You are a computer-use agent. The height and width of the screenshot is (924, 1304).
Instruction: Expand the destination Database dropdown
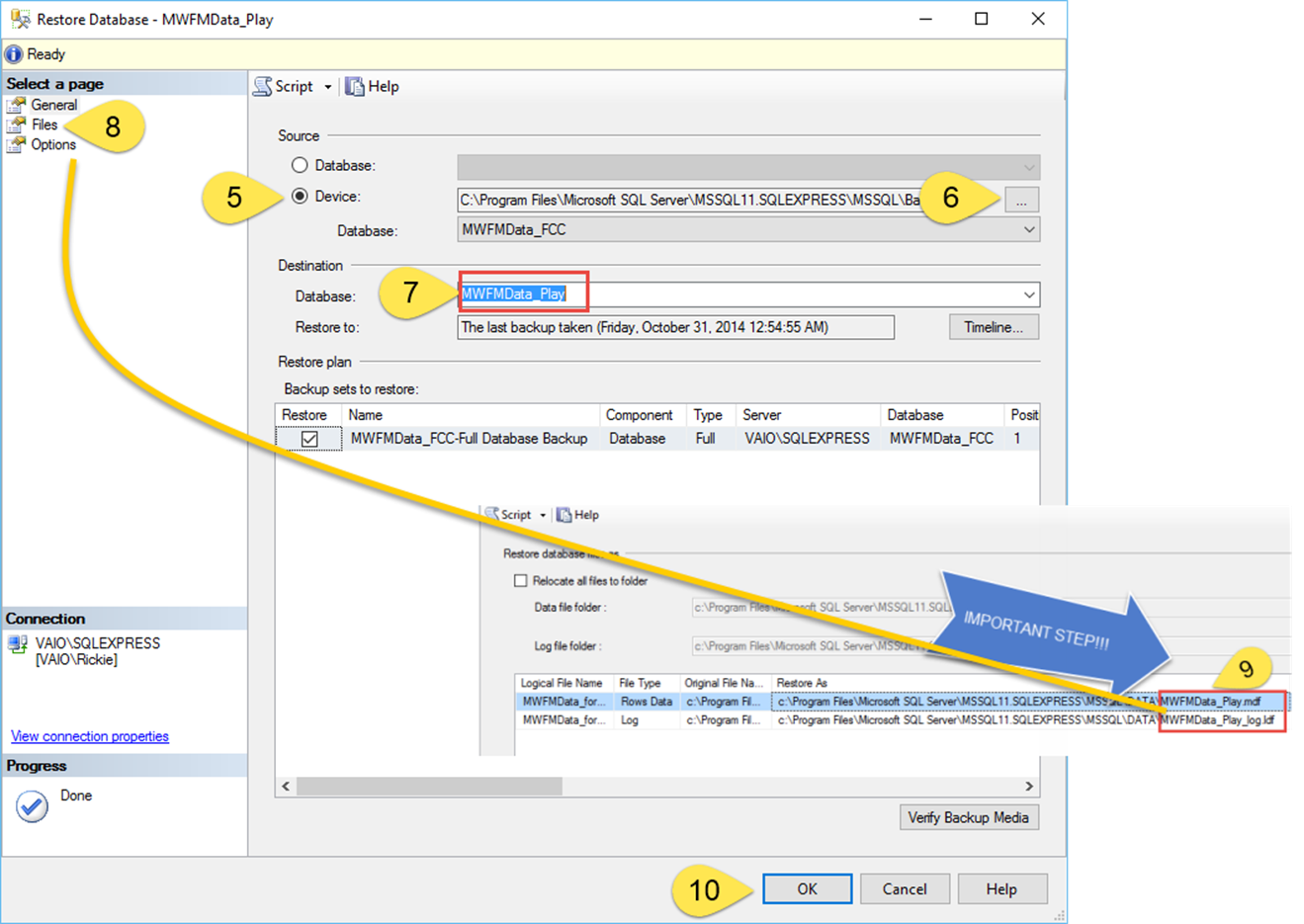click(x=1028, y=294)
